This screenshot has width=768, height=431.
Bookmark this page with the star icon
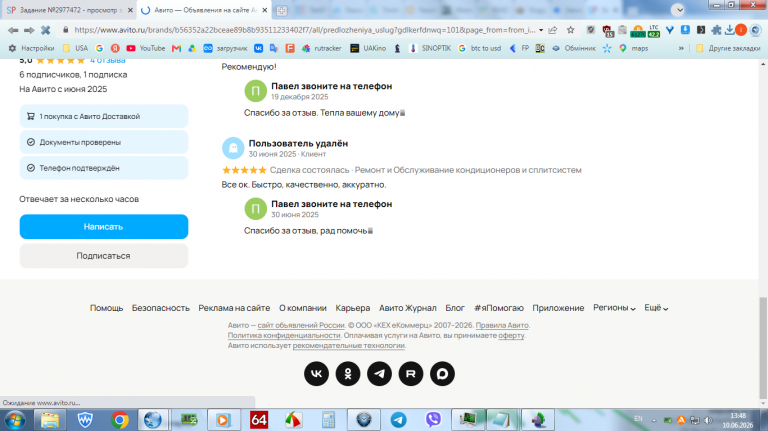click(571, 30)
